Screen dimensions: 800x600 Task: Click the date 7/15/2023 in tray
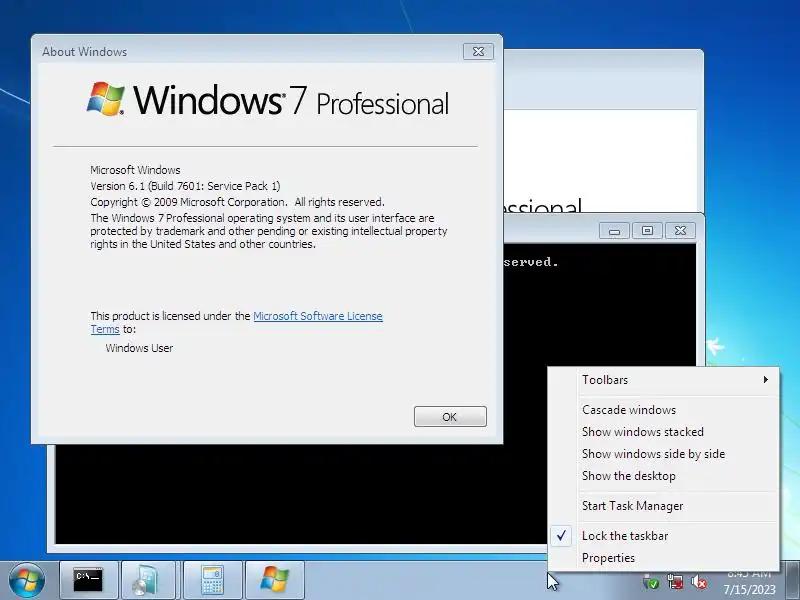coord(749,590)
